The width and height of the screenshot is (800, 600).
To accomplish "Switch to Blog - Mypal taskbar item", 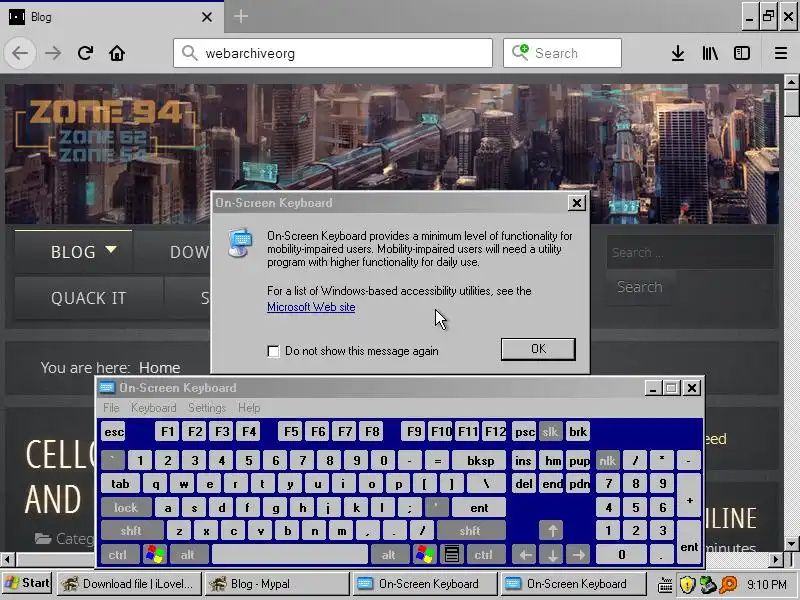I will coord(277,583).
